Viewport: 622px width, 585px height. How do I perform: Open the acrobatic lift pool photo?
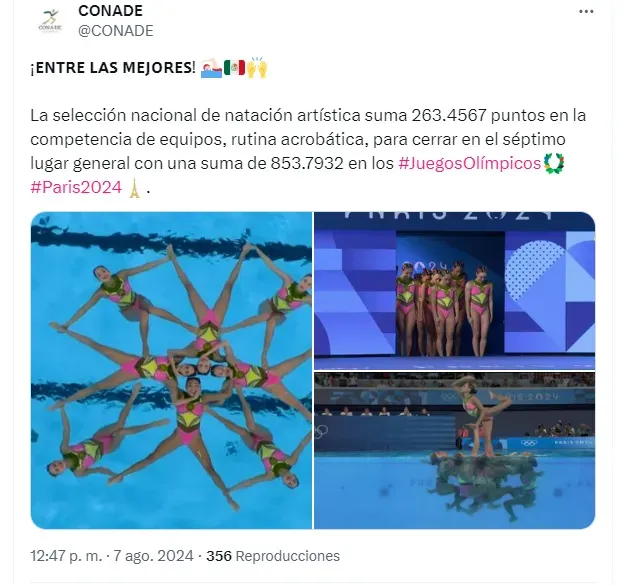455,451
